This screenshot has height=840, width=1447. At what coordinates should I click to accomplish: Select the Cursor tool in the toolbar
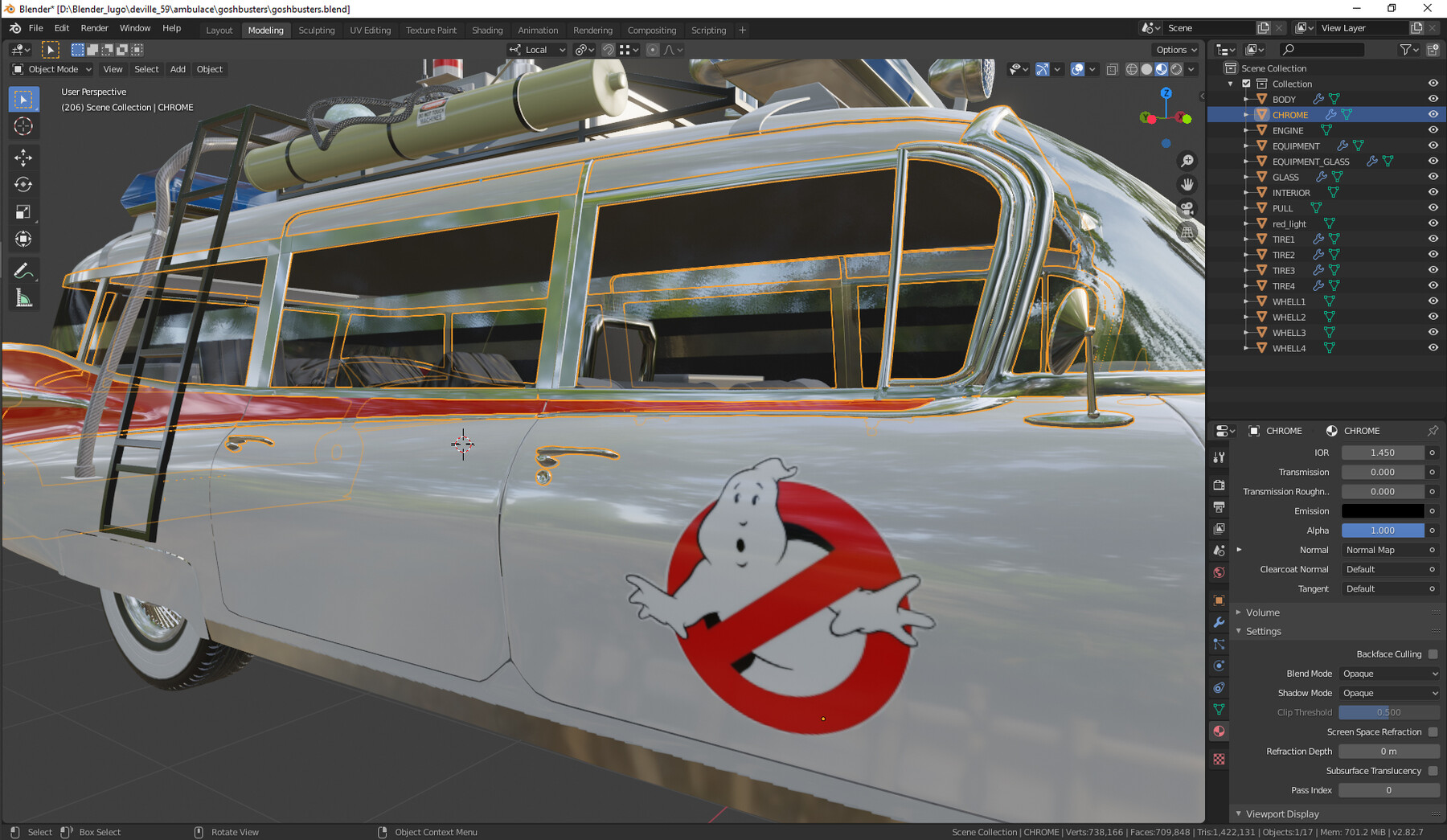23,126
